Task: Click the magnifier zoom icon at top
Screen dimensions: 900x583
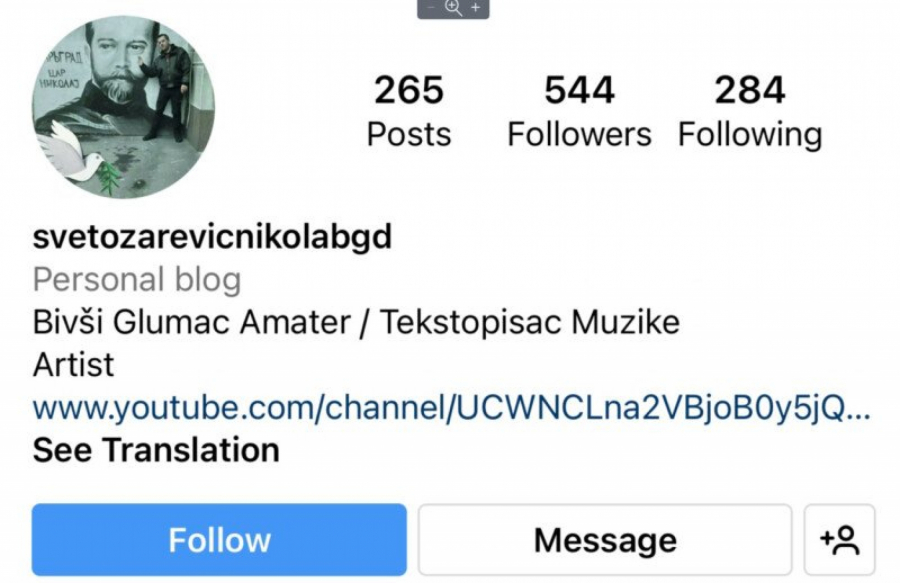Action: click(x=453, y=7)
